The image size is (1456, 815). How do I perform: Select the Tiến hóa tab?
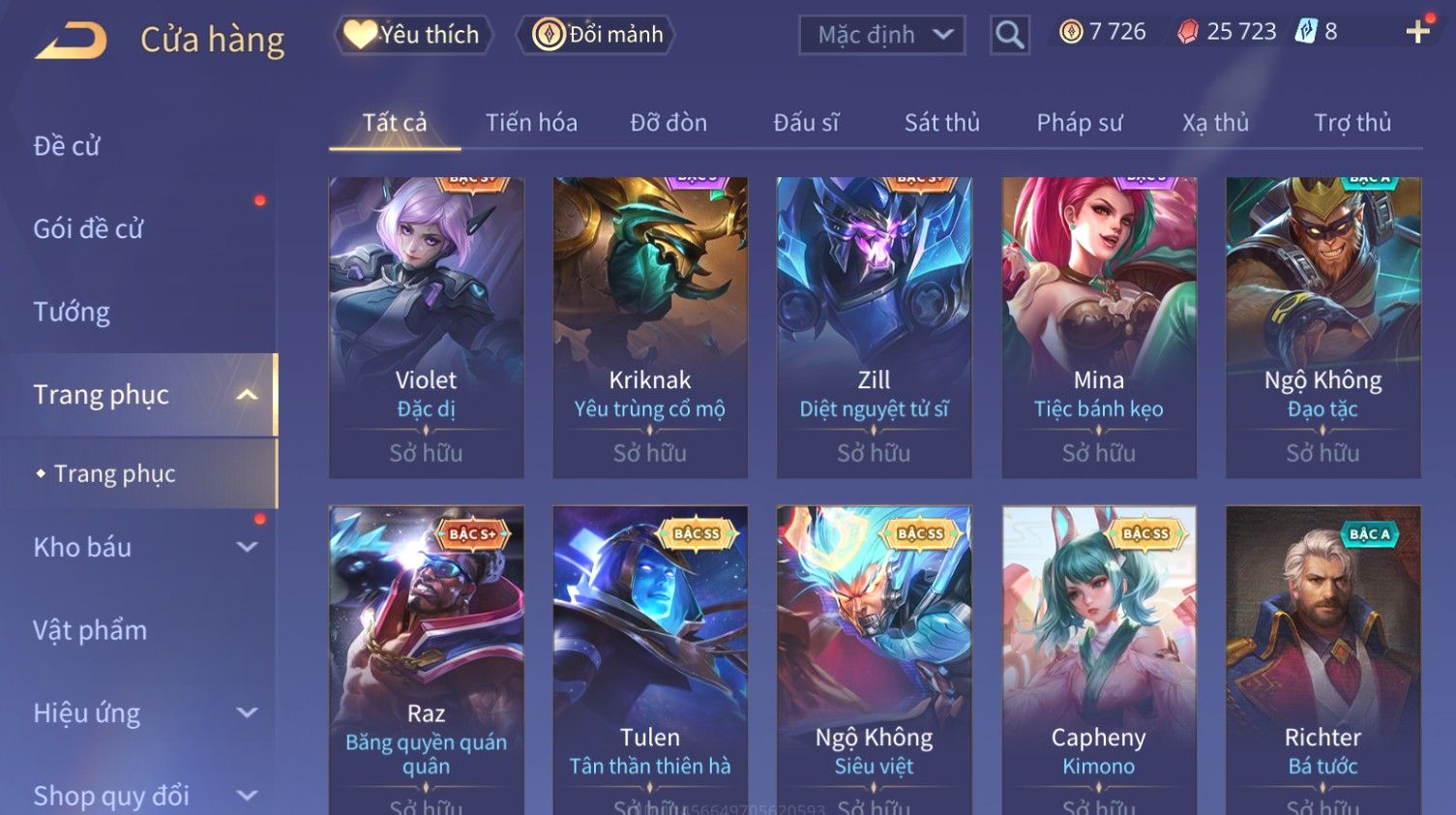[531, 123]
